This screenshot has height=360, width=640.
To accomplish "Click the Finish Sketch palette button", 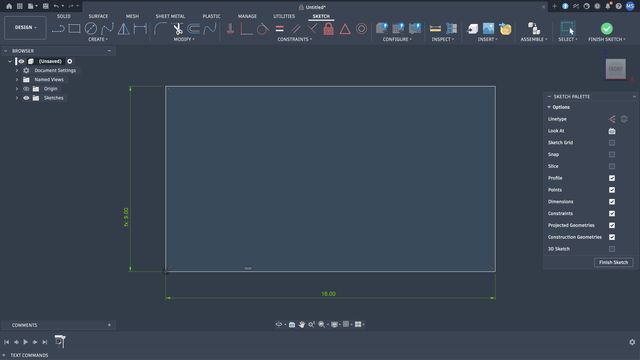I will point(613,262).
